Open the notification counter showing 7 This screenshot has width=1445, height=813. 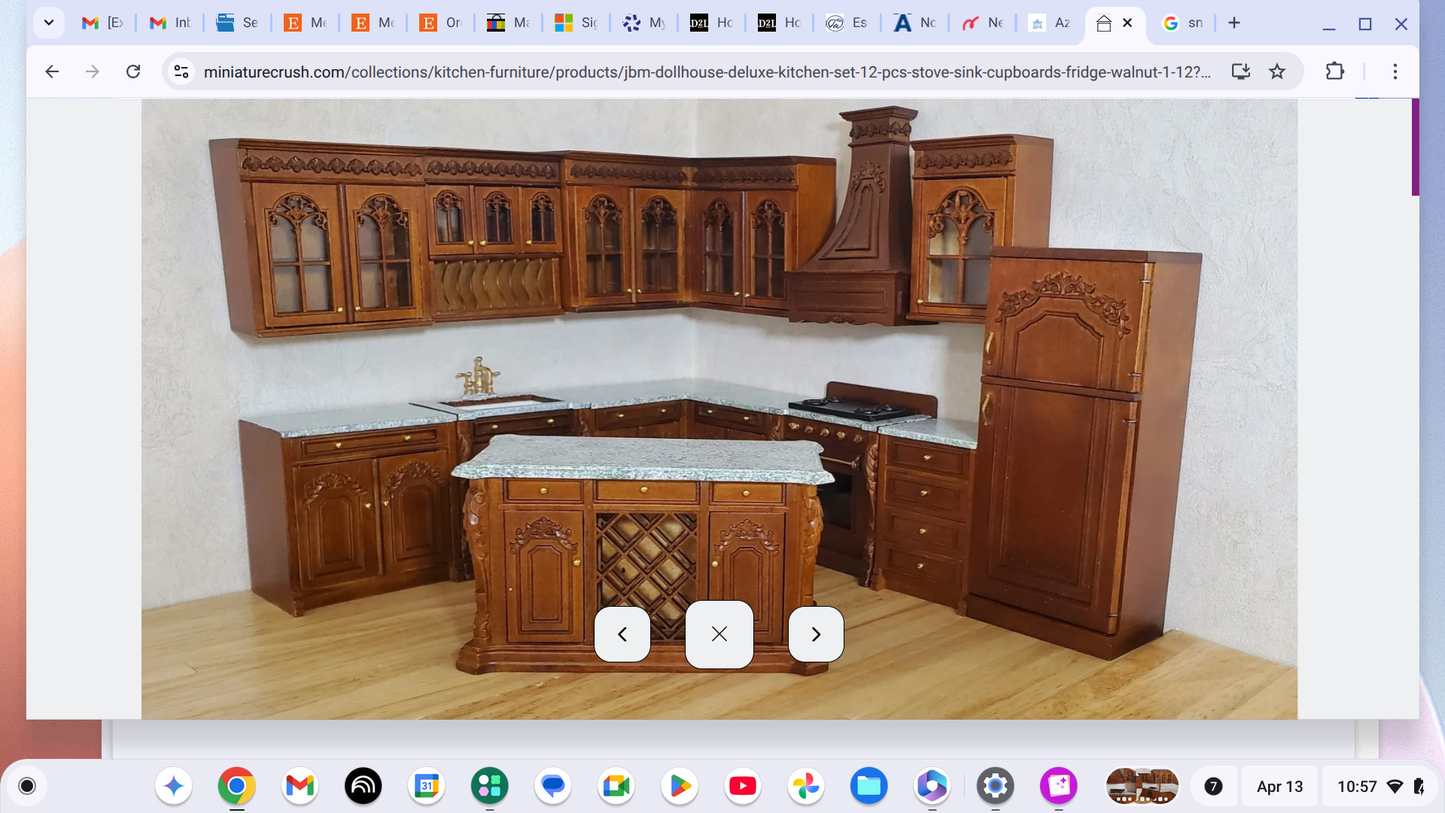point(1213,786)
